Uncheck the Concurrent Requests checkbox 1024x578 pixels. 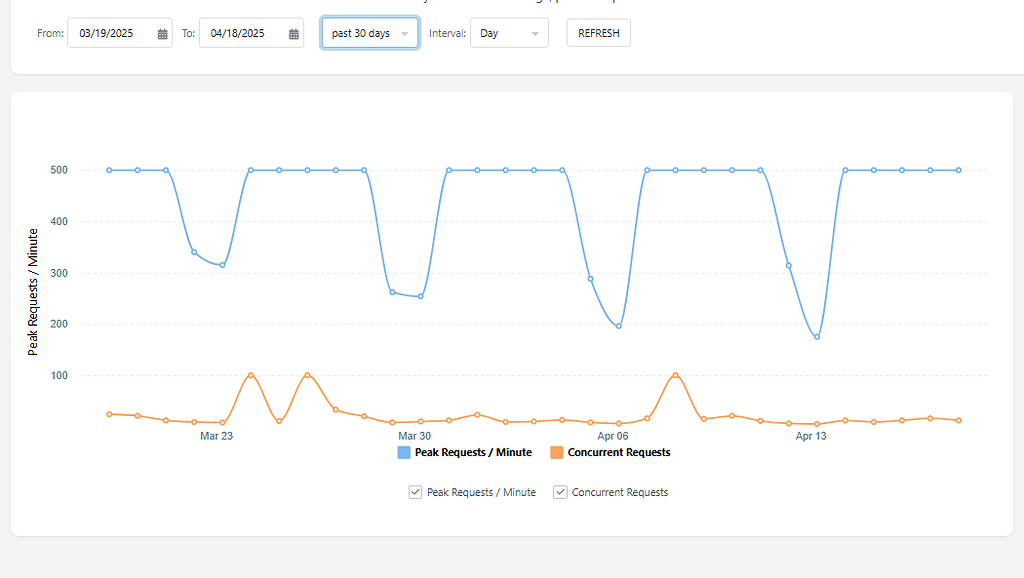pyautogui.click(x=560, y=491)
